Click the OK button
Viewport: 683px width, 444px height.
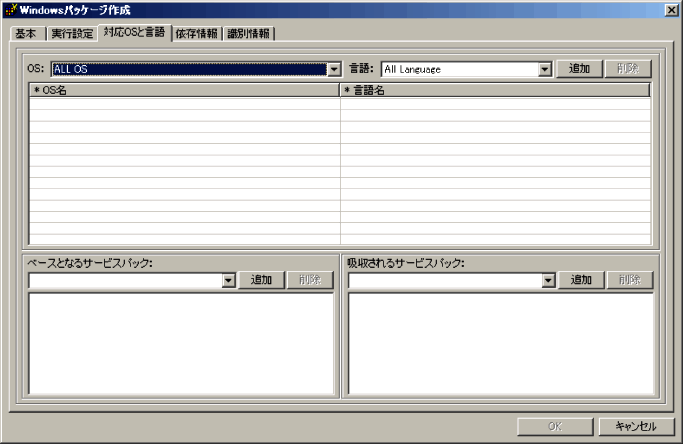555,427
